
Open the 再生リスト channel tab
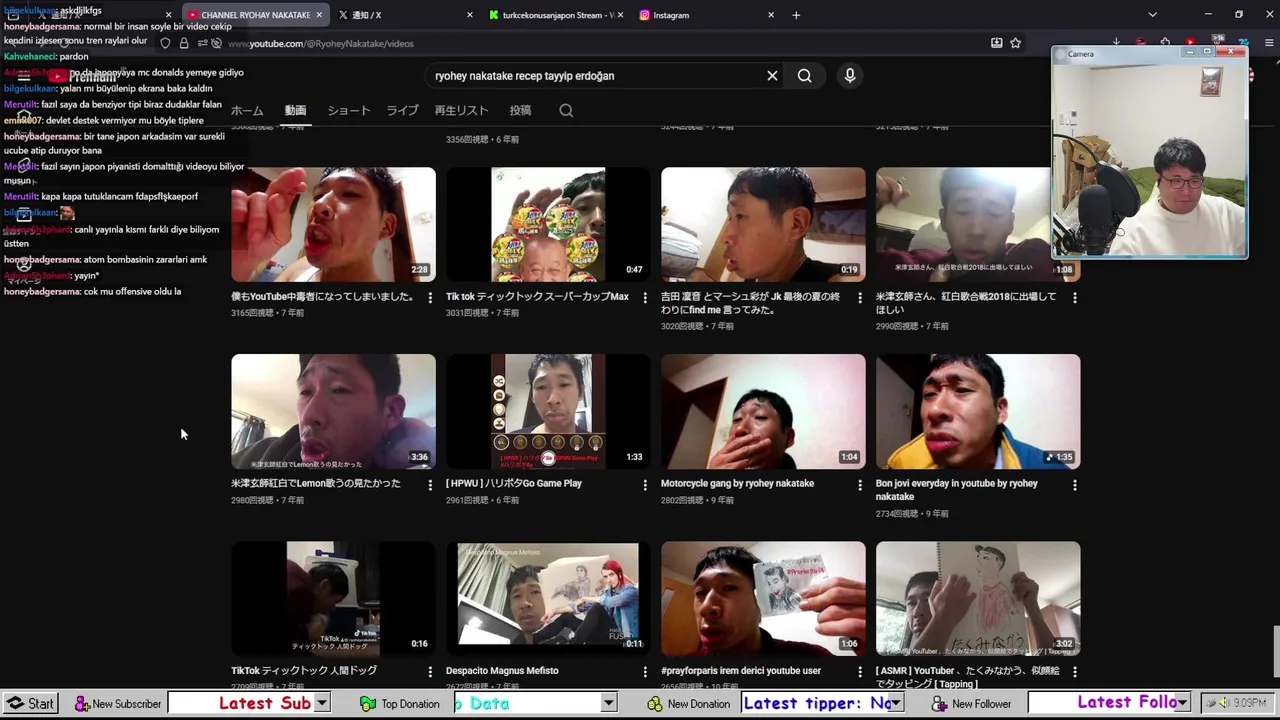461,111
